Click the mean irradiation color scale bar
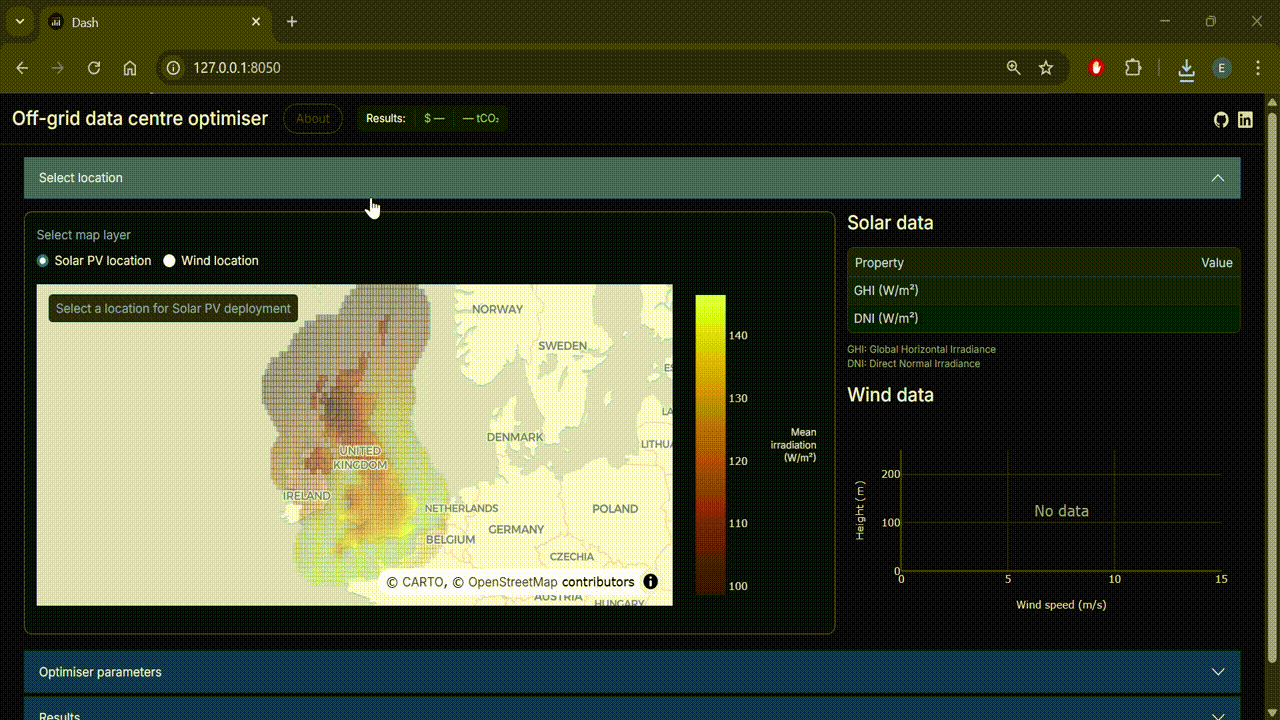The height and width of the screenshot is (720, 1280). point(710,445)
